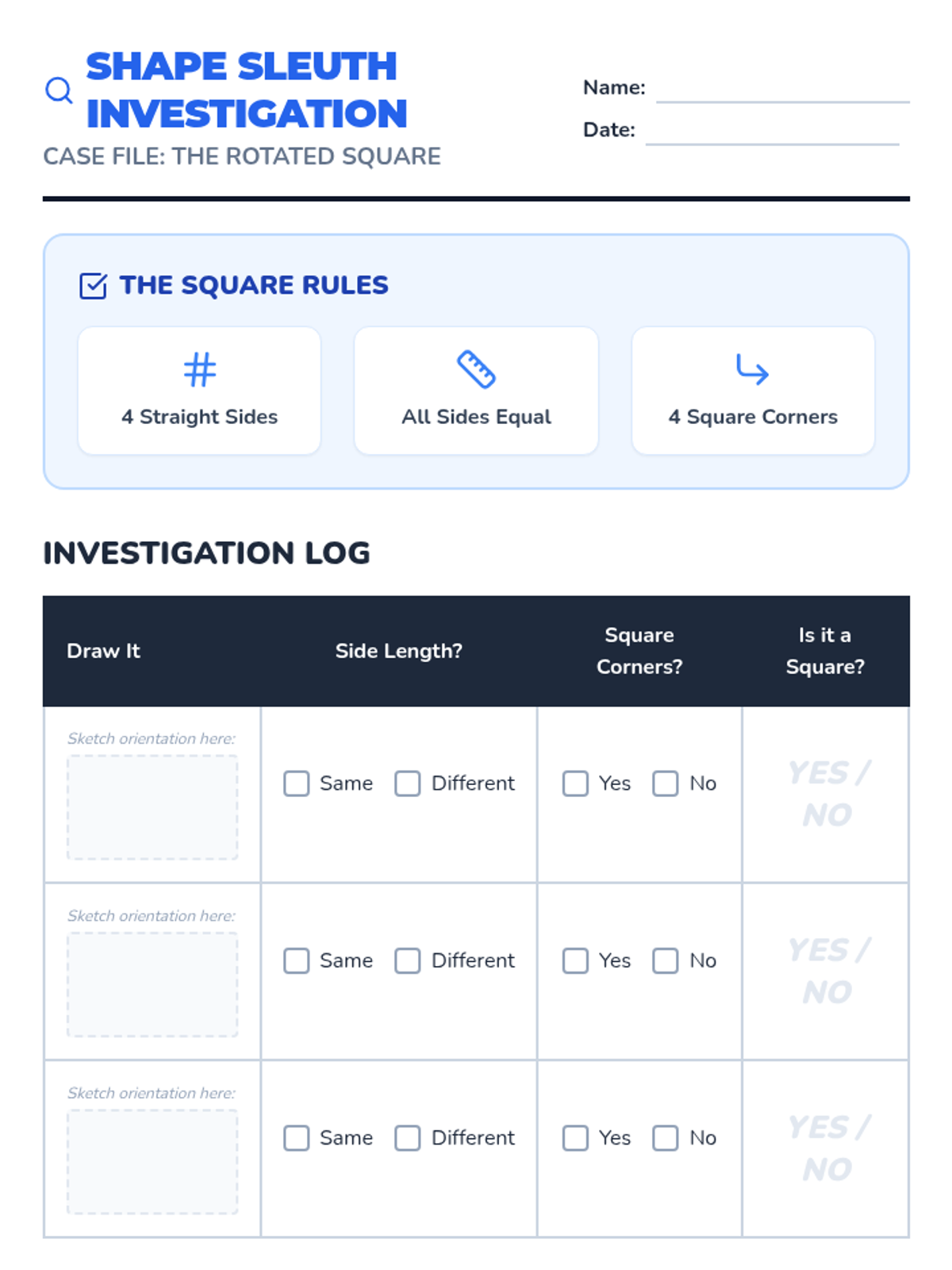This screenshot has height=1270, width=952.
Task: Click the checkmark icon next to The Square Rules
Action: pos(93,286)
